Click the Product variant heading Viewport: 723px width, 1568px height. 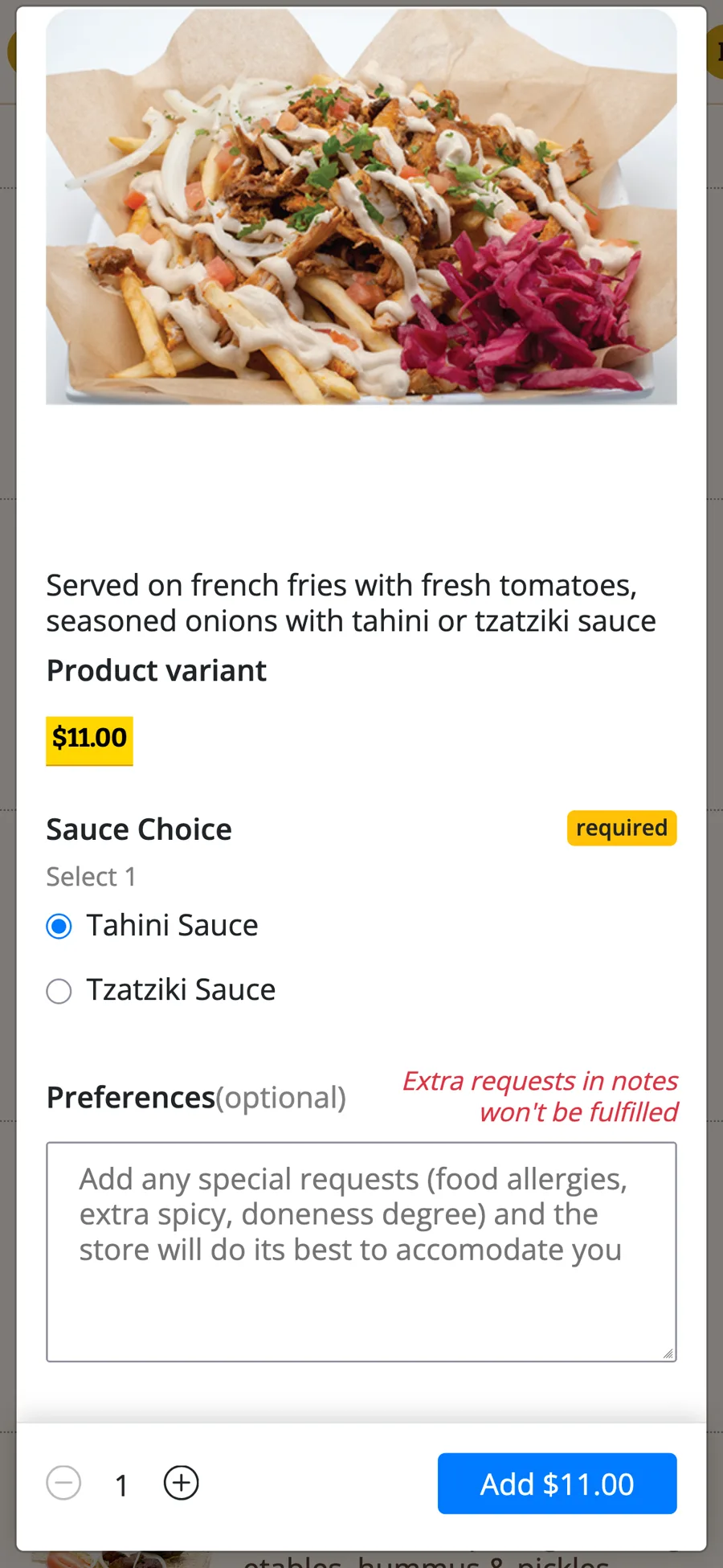156,670
